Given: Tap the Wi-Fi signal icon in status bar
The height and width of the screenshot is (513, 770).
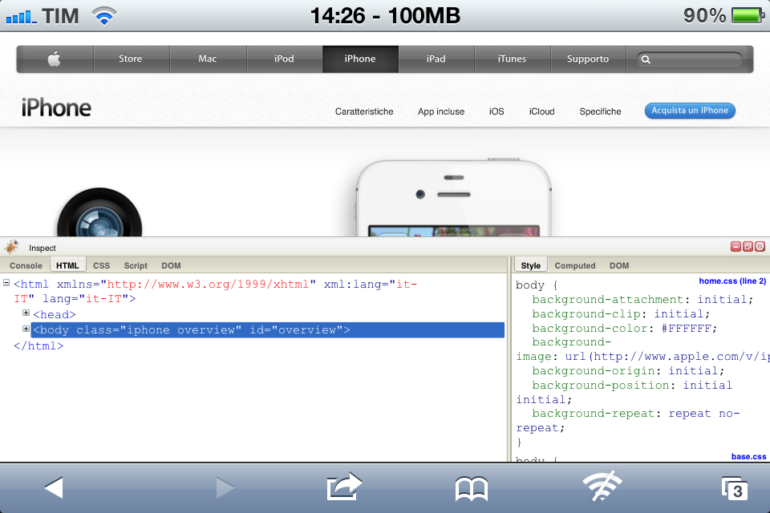Looking at the screenshot, I should pyautogui.click(x=104, y=15).
